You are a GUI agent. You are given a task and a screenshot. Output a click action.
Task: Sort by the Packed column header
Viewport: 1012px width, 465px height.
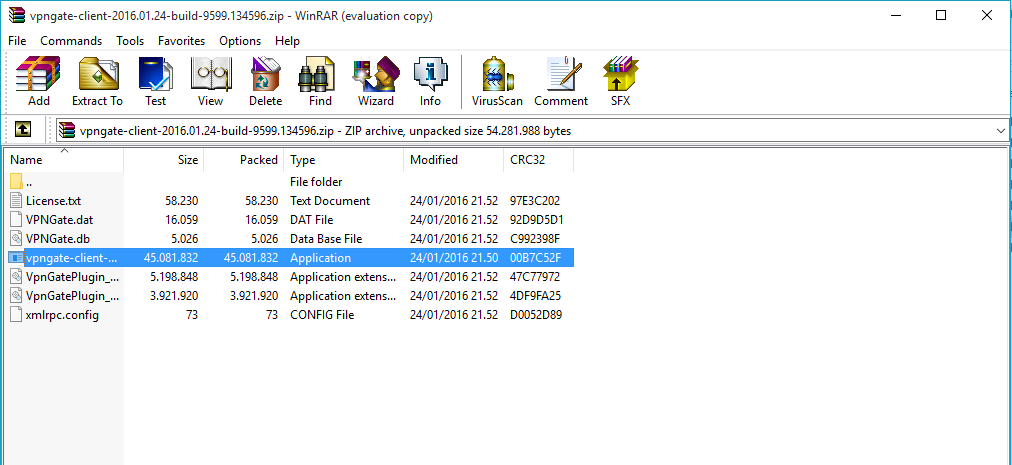(243, 160)
